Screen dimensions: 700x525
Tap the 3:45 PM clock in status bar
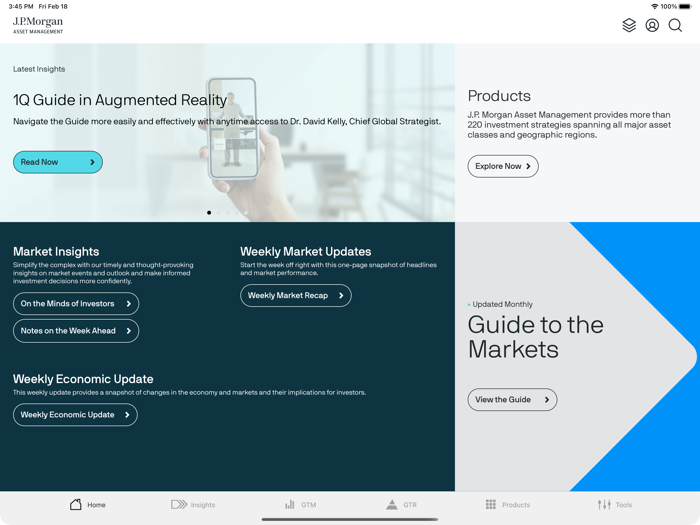(21, 6)
